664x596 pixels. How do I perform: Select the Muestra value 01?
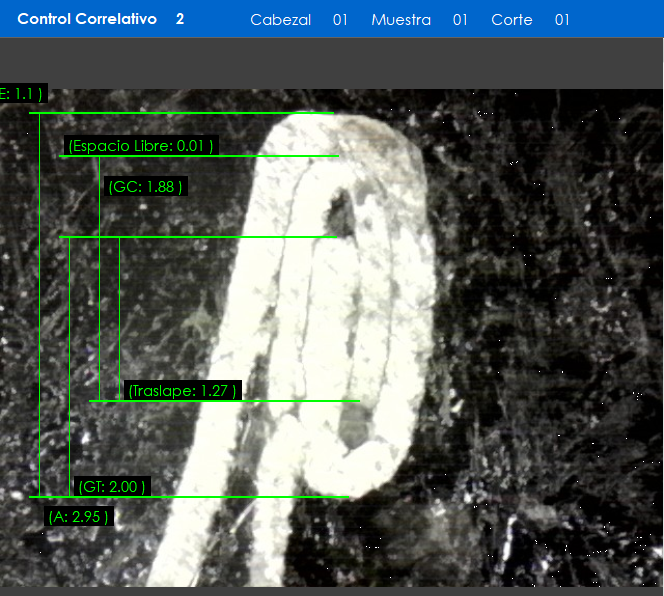tap(460, 20)
